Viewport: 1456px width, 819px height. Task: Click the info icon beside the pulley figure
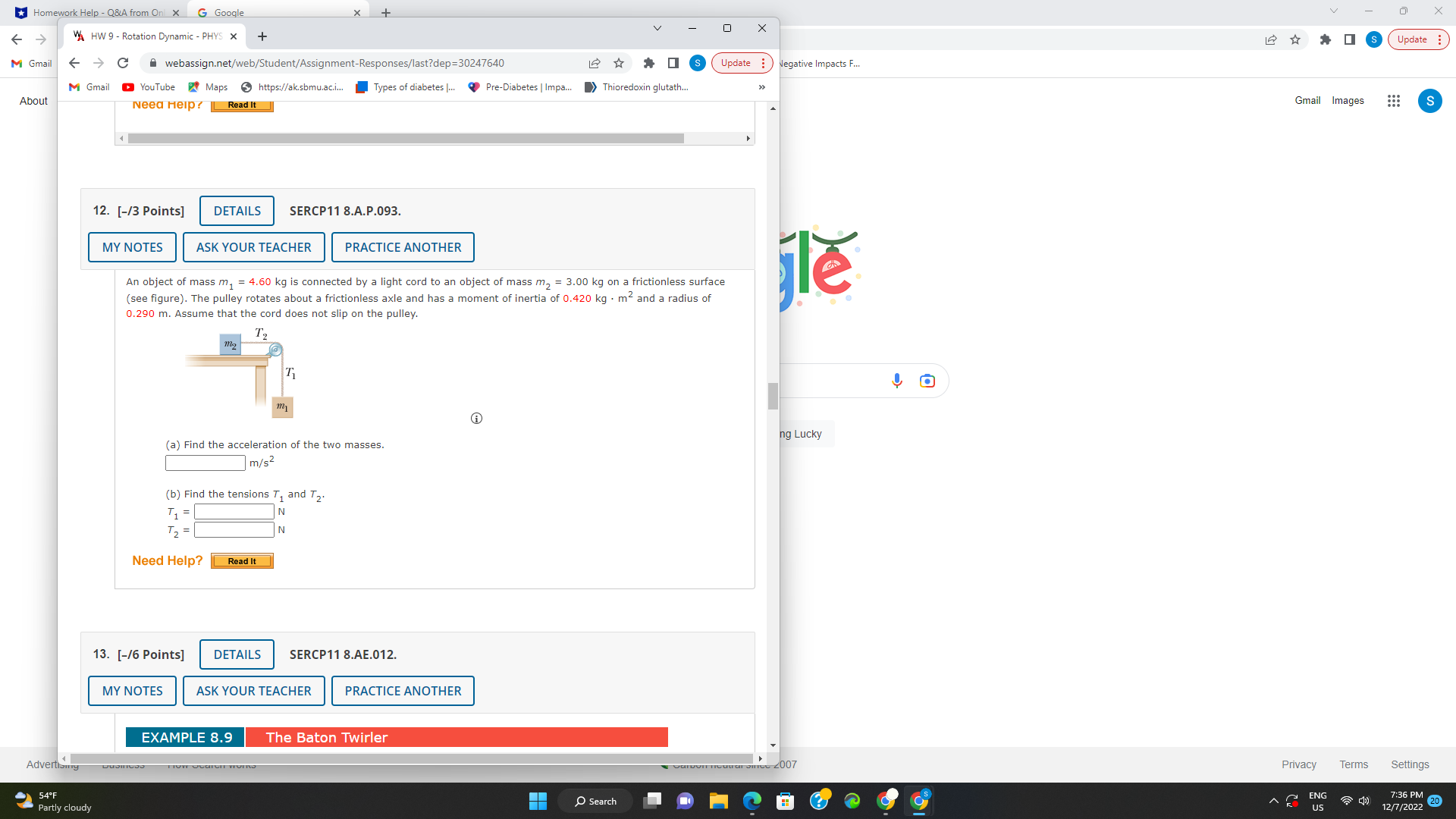click(476, 418)
